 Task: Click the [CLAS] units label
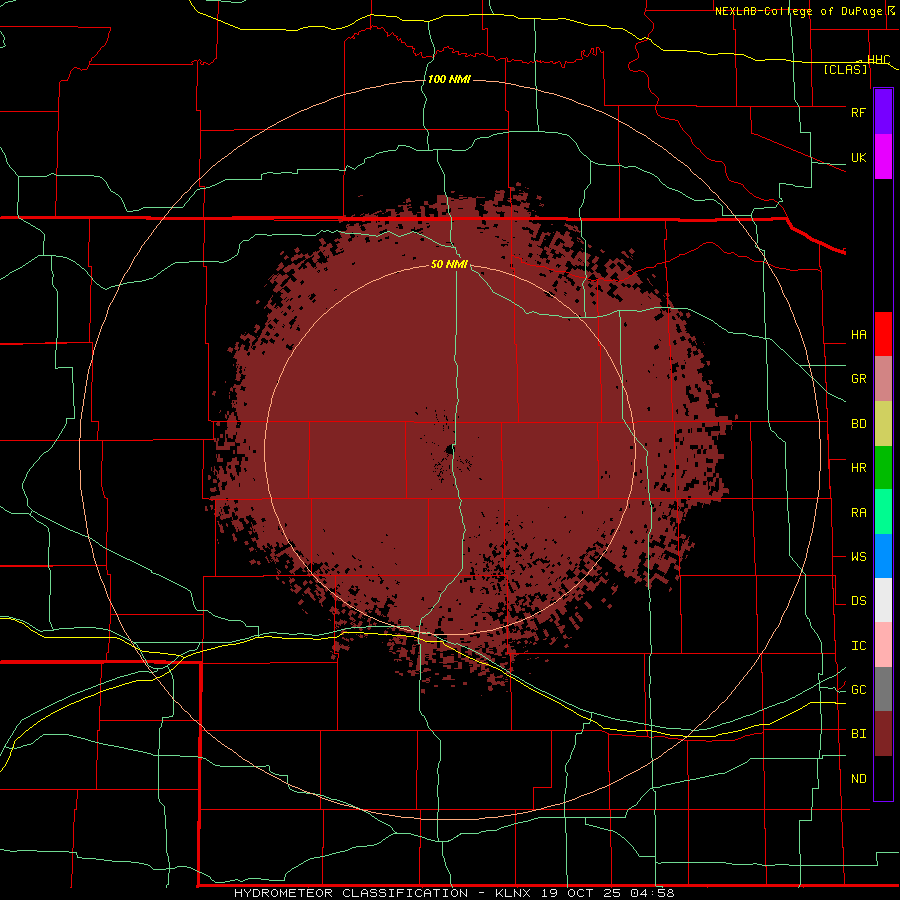coord(845,70)
